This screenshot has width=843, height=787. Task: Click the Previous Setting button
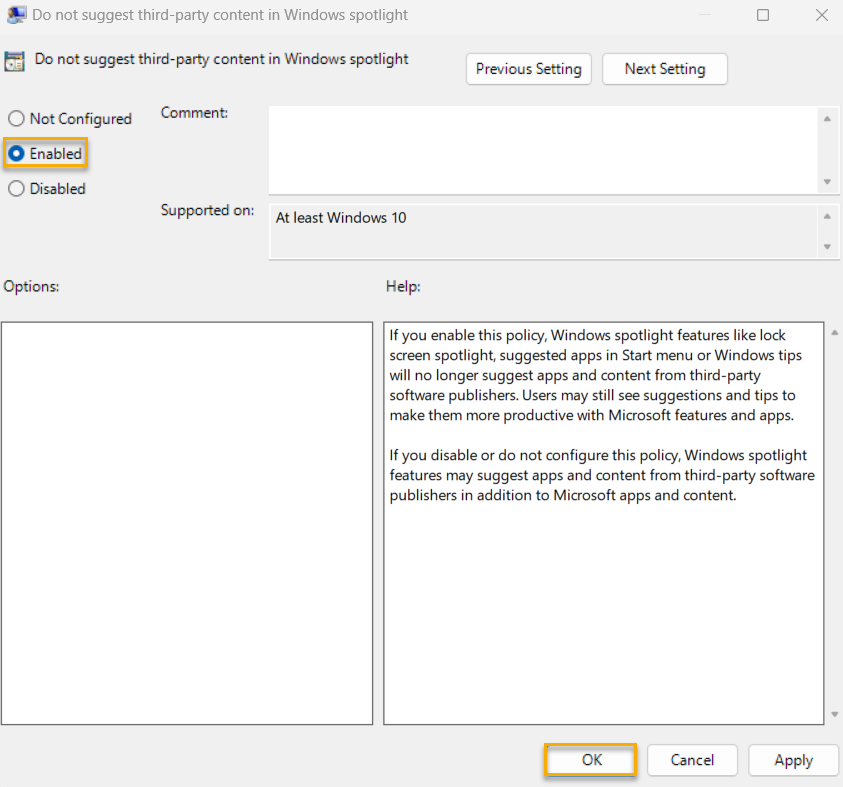pyautogui.click(x=528, y=69)
